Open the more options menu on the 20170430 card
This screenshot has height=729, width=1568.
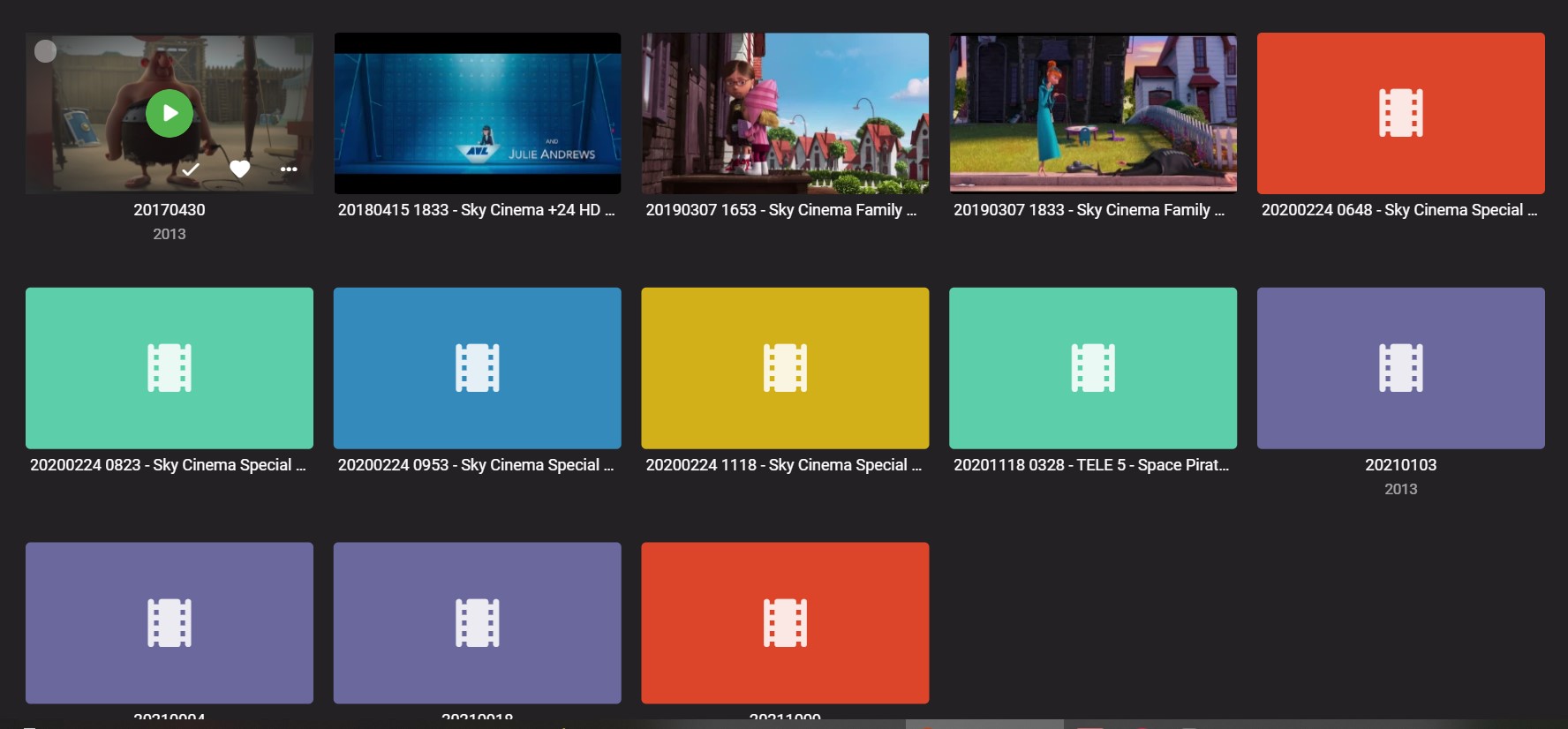289,169
